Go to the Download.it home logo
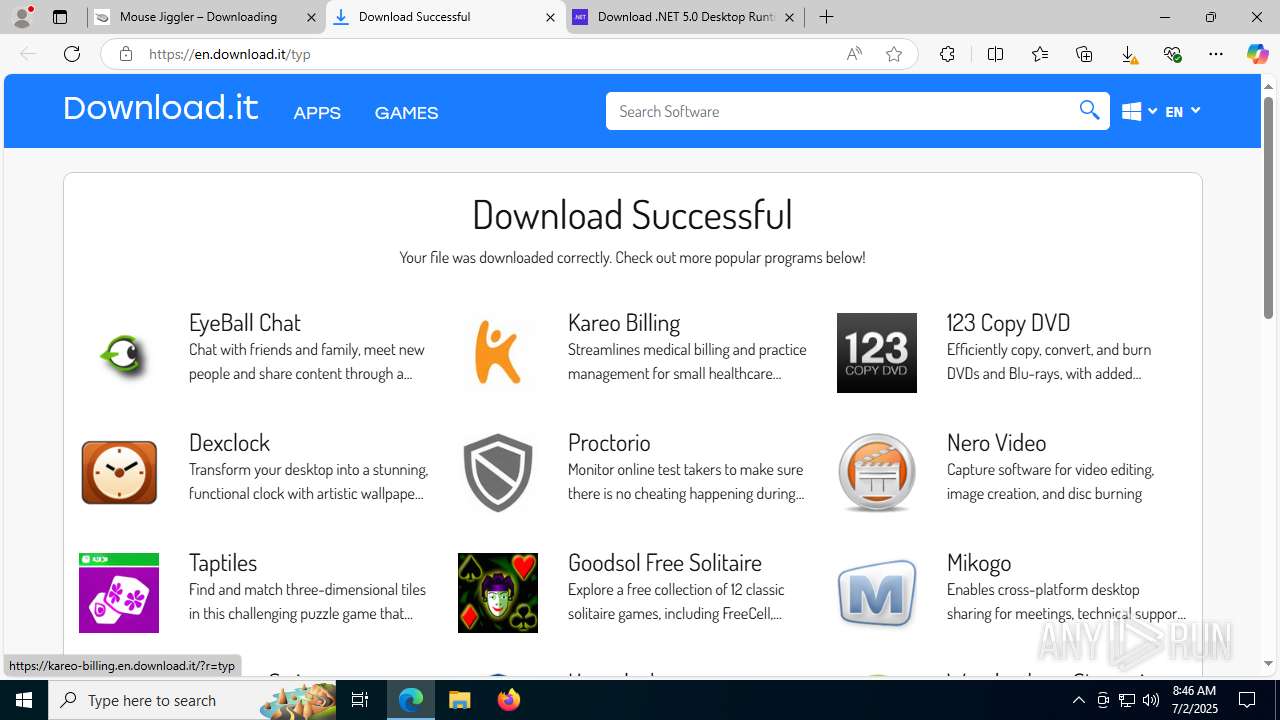1280x720 pixels. click(160, 108)
